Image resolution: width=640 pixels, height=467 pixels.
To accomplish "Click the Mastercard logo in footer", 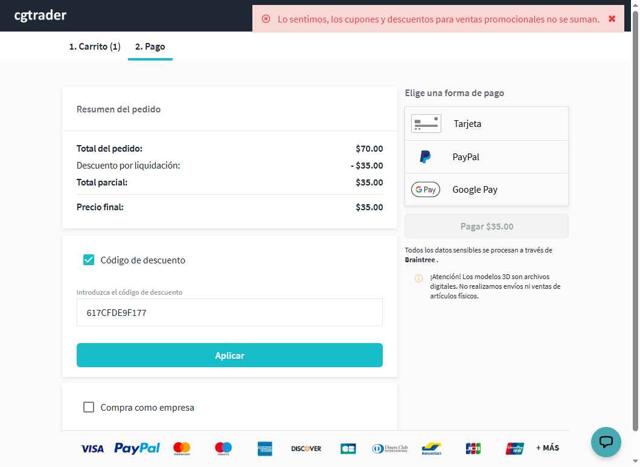I will [x=182, y=448].
